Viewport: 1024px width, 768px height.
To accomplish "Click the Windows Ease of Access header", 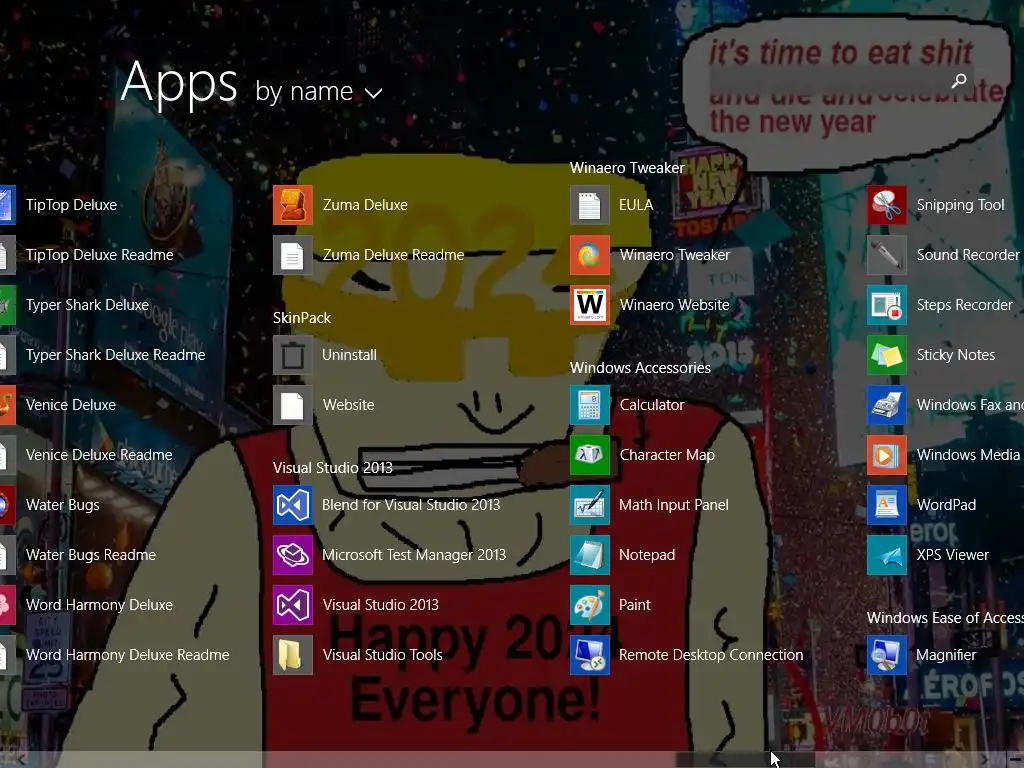I will pos(945,618).
